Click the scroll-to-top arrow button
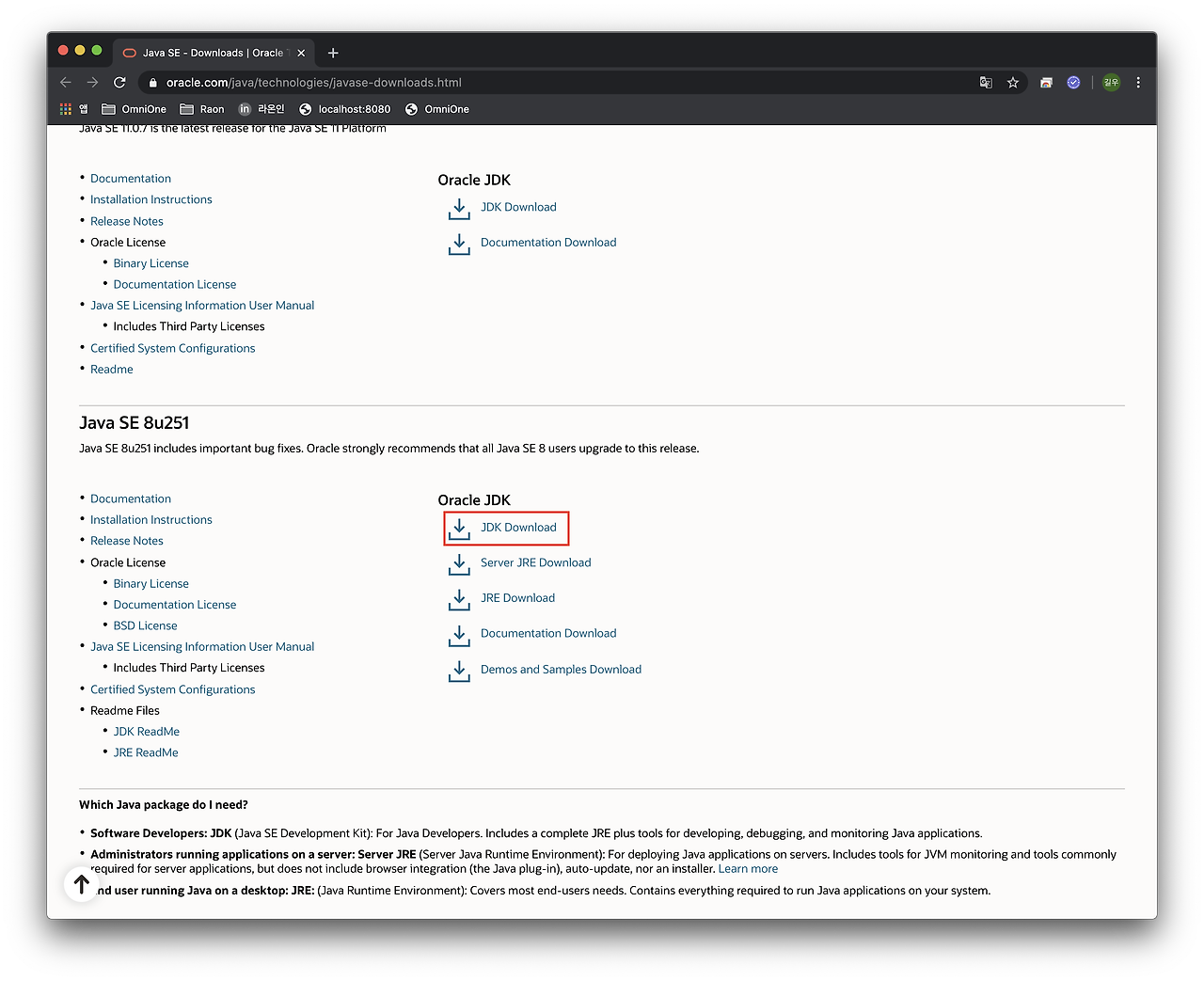This screenshot has width=1204, height=981. point(82,884)
